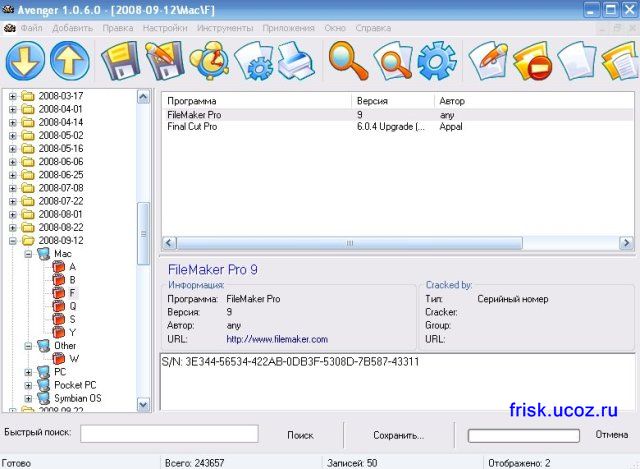Viewport: 640px width, 469px height.
Task: Expand the PC node
Action: coord(28,372)
